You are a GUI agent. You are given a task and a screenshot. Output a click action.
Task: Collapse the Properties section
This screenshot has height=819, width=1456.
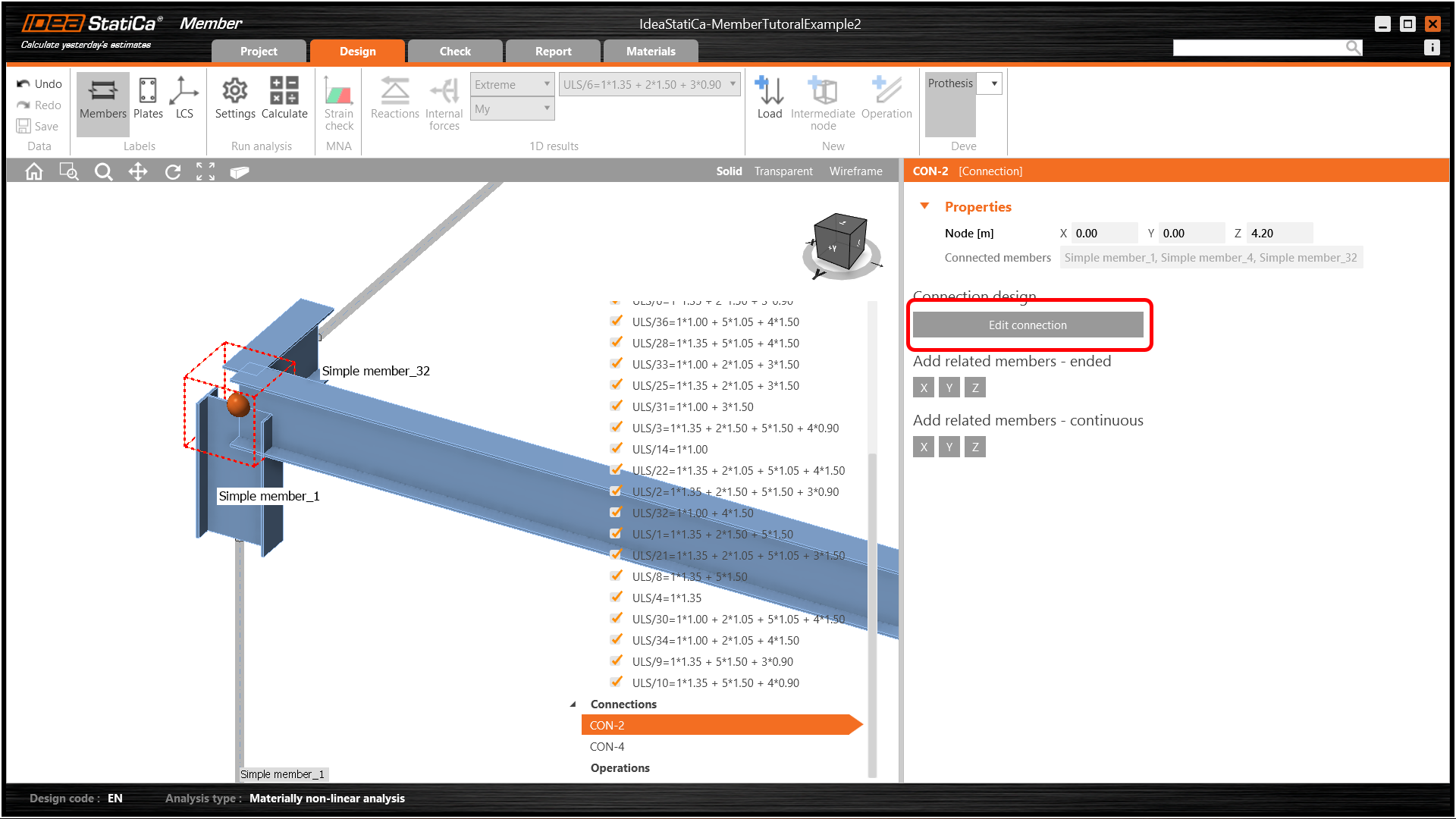coord(924,206)
